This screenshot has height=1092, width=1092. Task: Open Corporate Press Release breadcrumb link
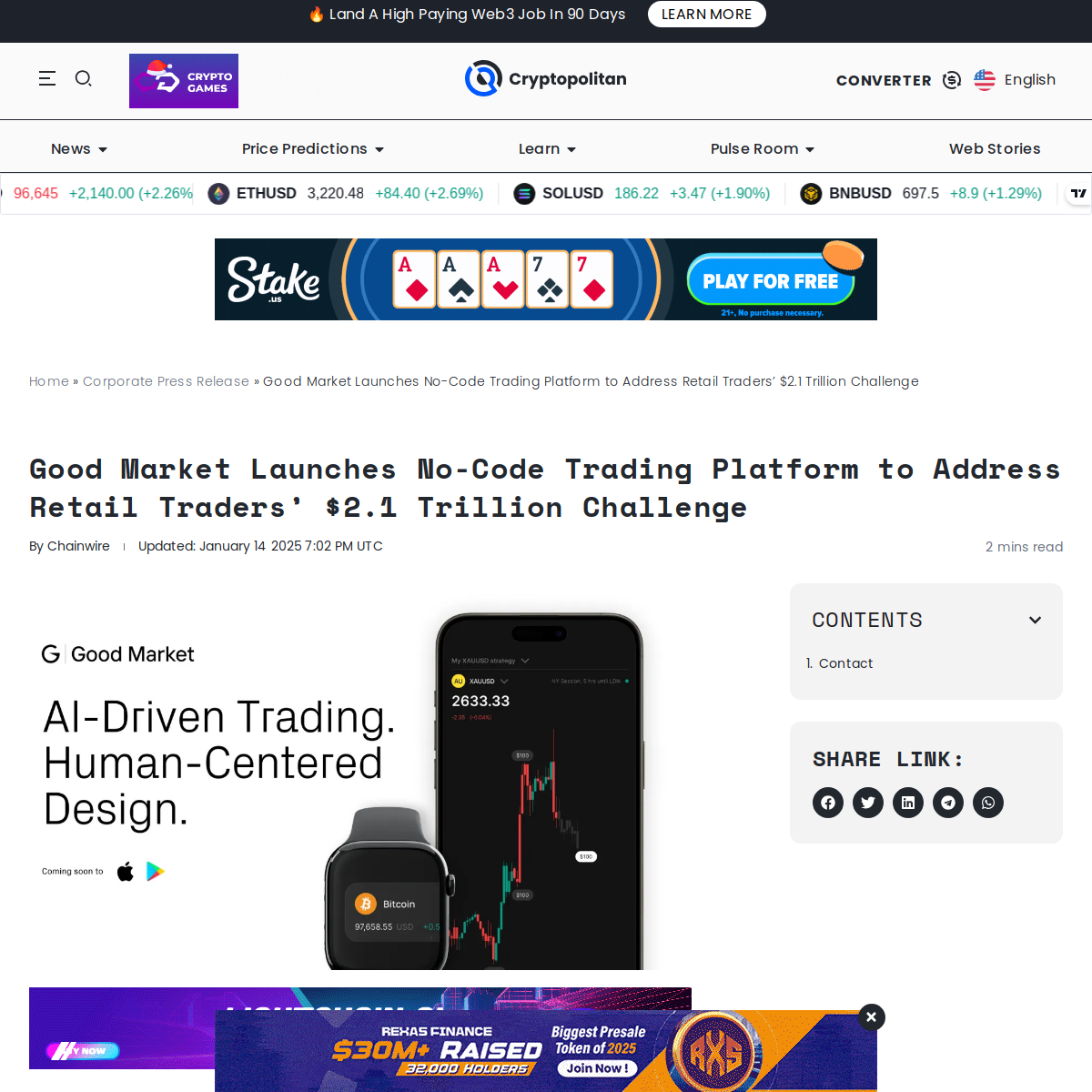(166, 381)
